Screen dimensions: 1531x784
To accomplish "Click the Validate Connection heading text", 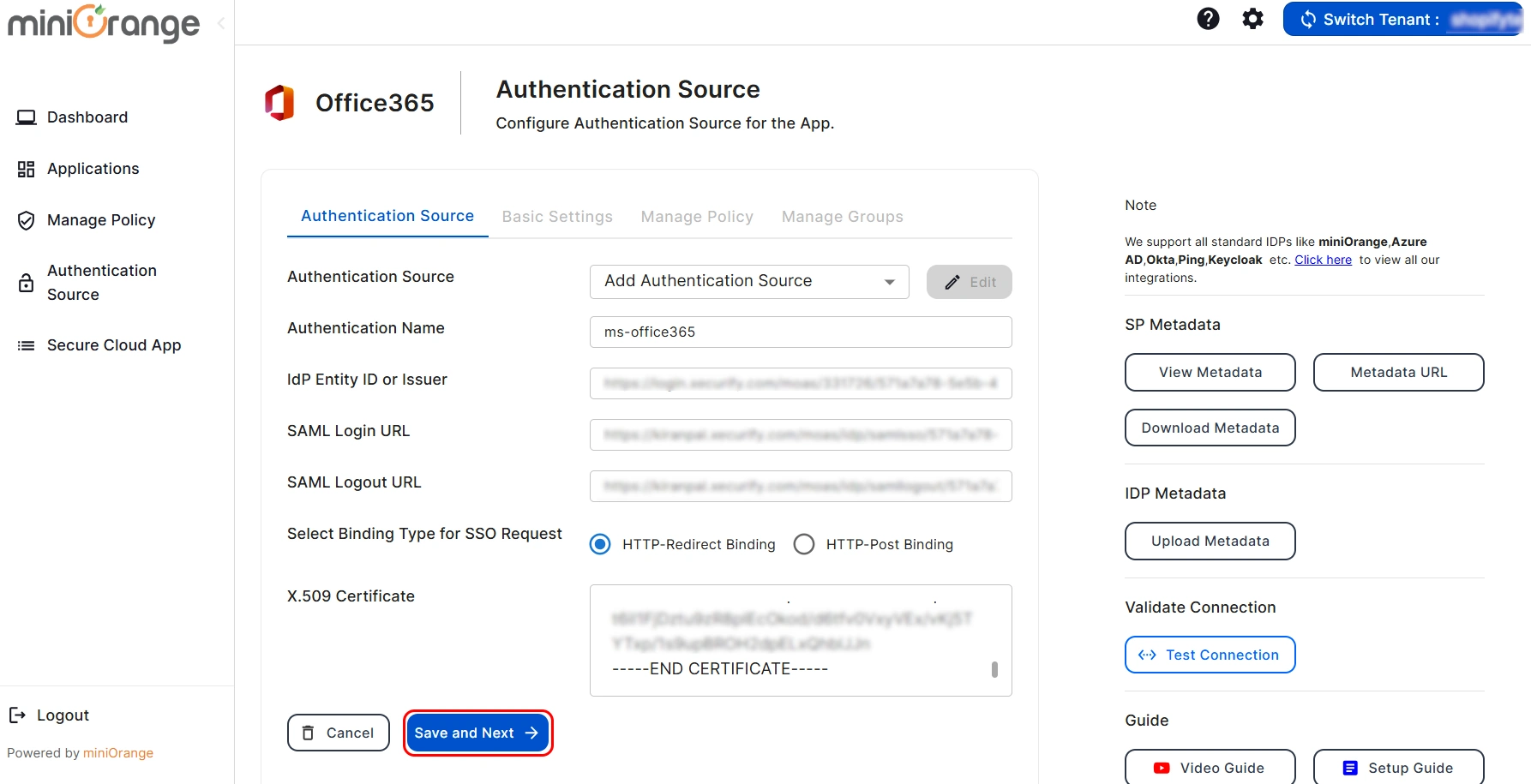I will [1200, 607].
